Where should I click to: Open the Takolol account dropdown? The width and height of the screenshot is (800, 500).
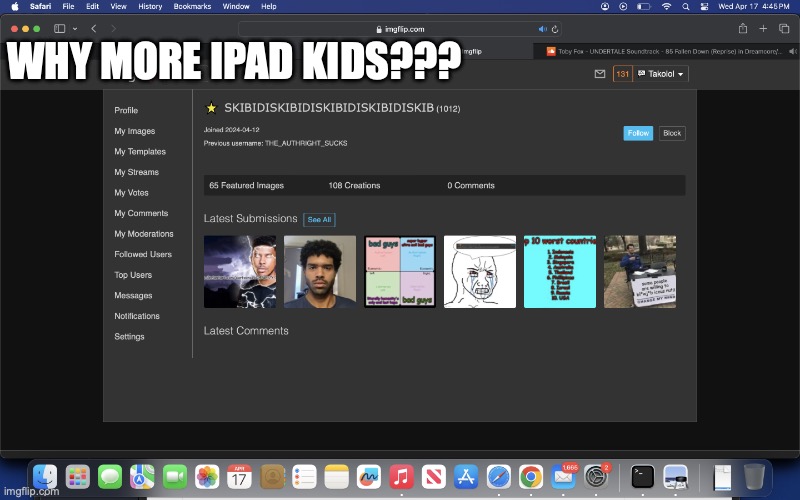coord(661,74)
